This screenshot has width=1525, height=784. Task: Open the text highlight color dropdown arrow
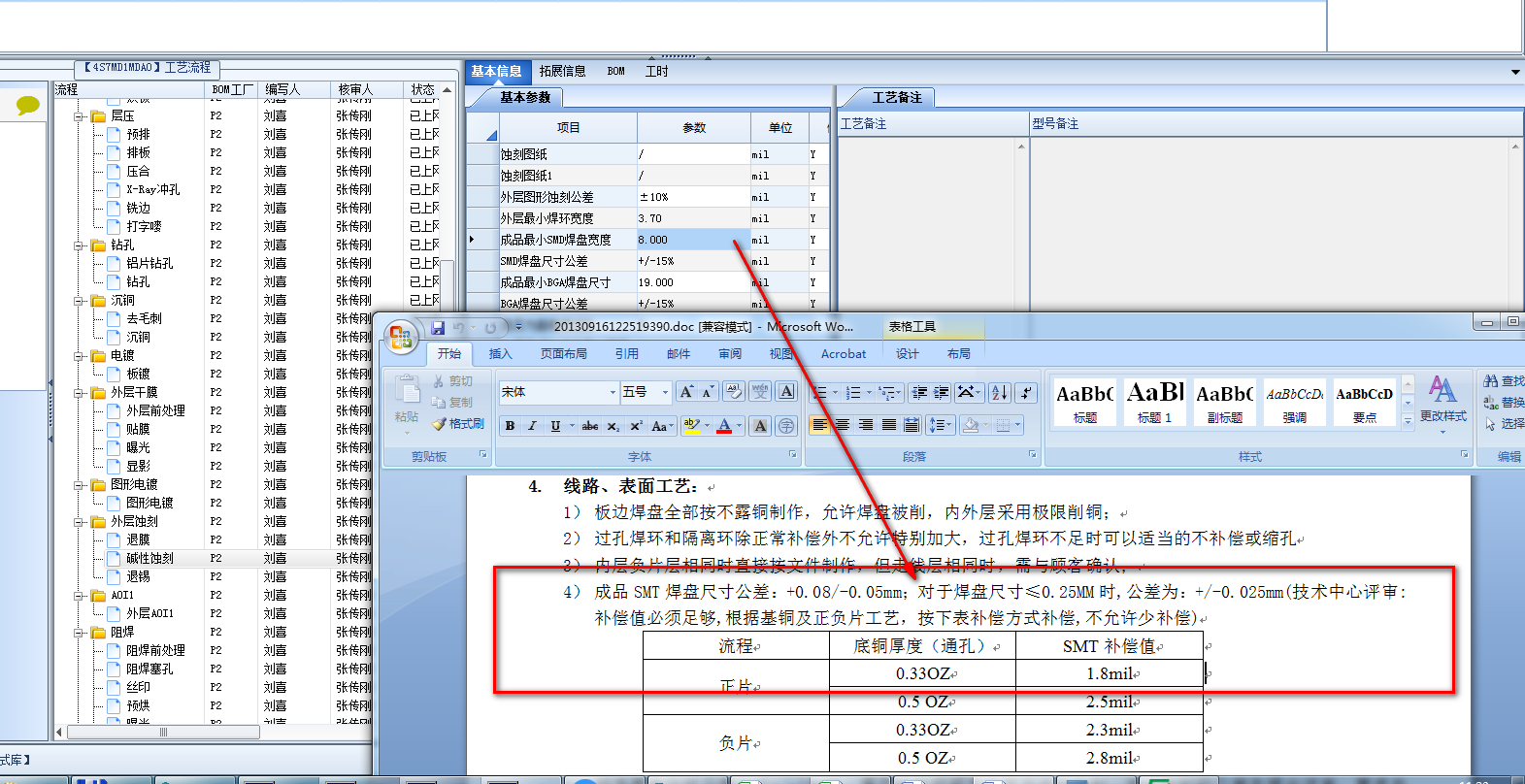coord(707,425)
